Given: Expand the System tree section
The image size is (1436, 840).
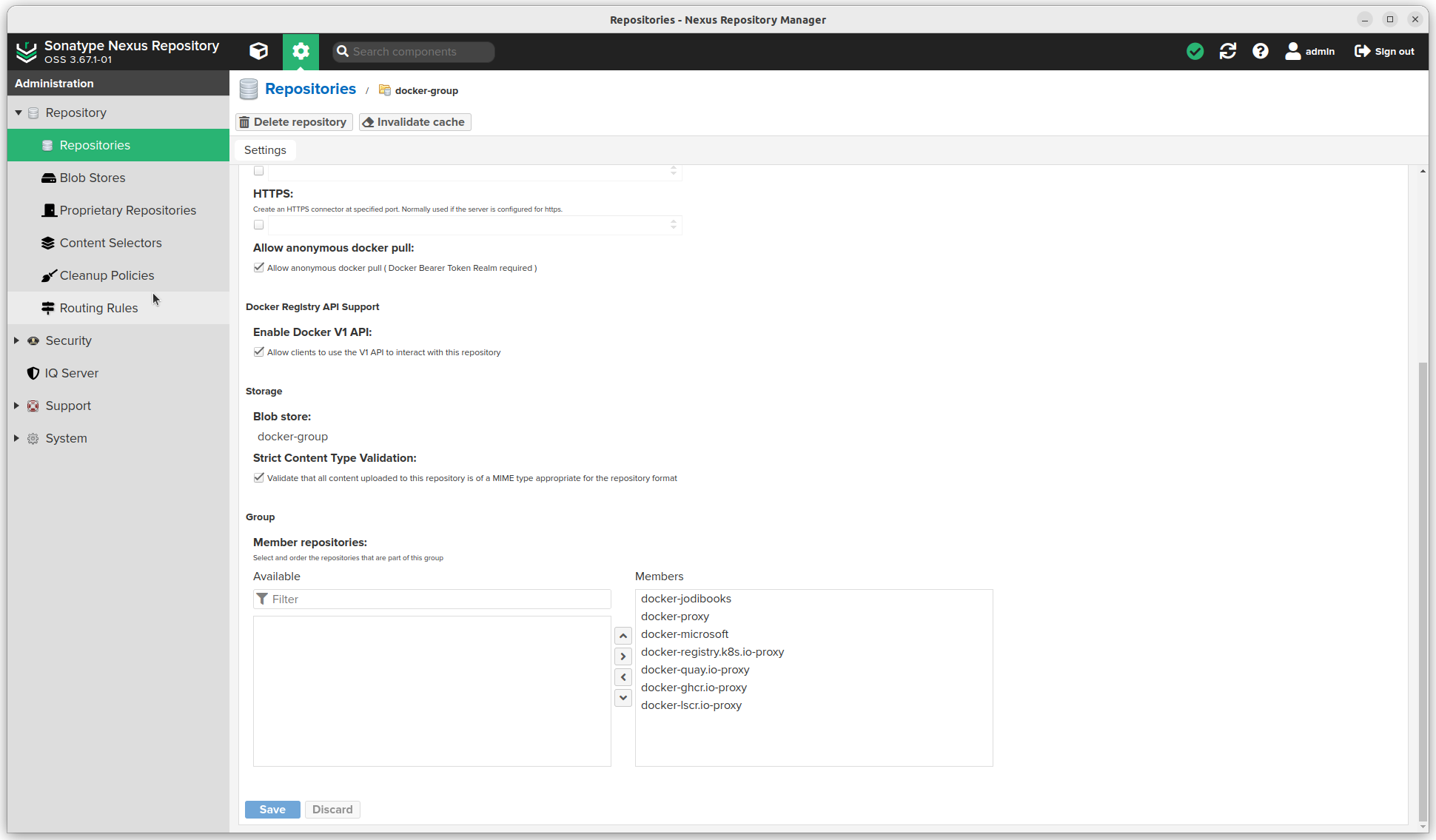Looking at the screenshot, I should click(16, 438).
